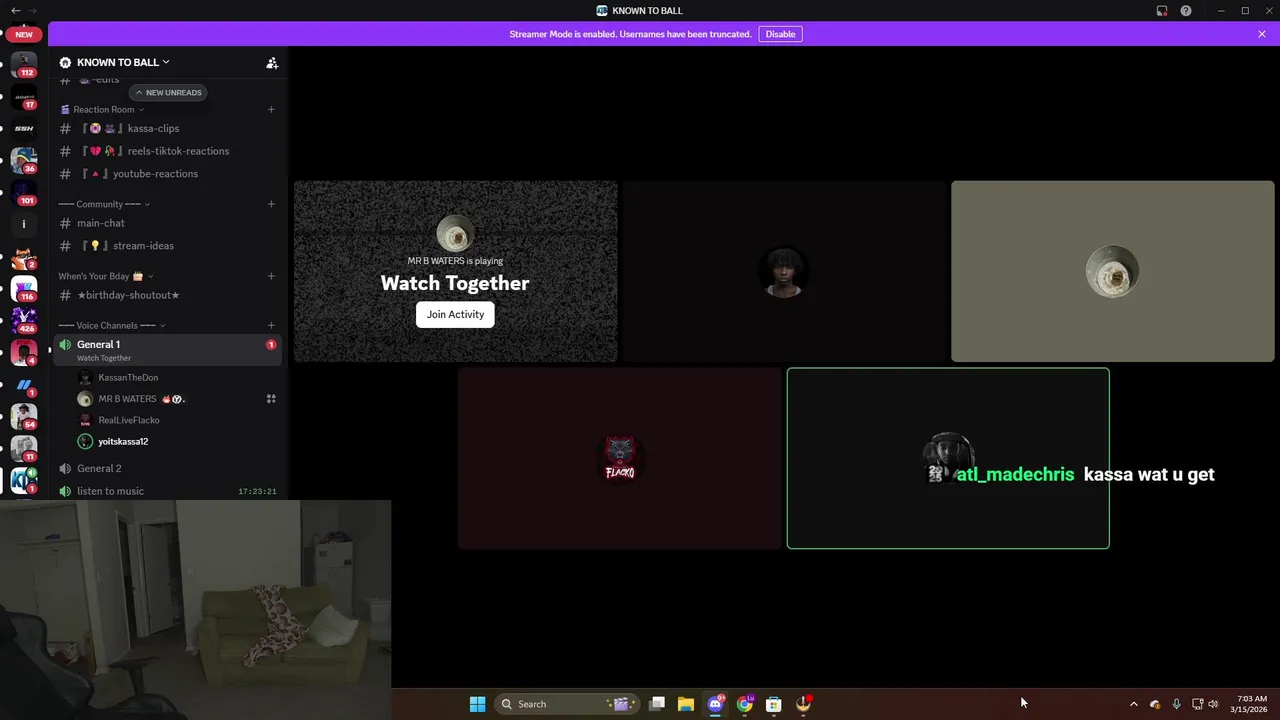
Task: Collapse the When's Your Bday category
Action: click(106, 276)
